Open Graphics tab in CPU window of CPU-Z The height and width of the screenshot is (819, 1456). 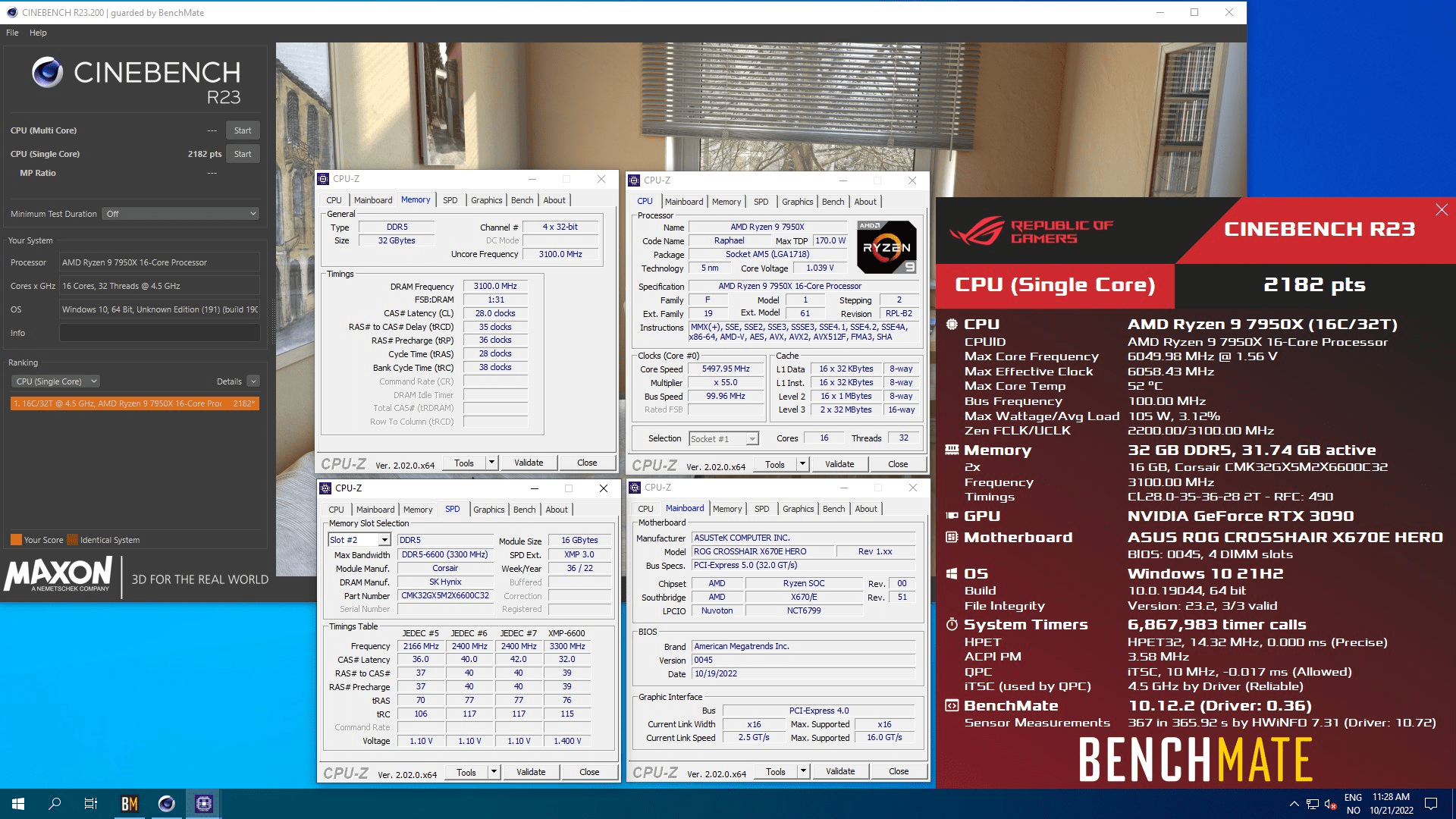click(797, 202)
